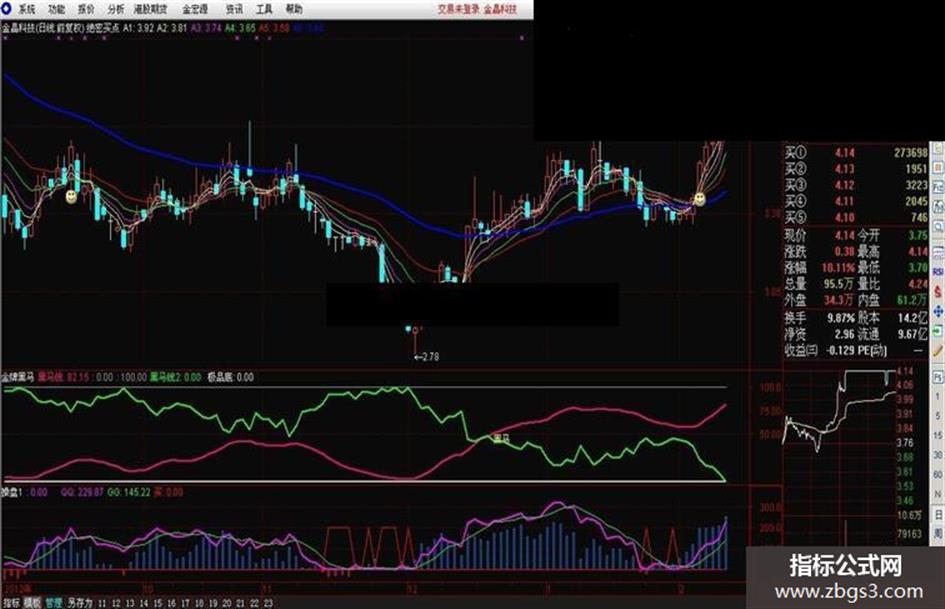Open the 工具 menu
This screenshot has height=609, width=945.
(x=264, y=9)
